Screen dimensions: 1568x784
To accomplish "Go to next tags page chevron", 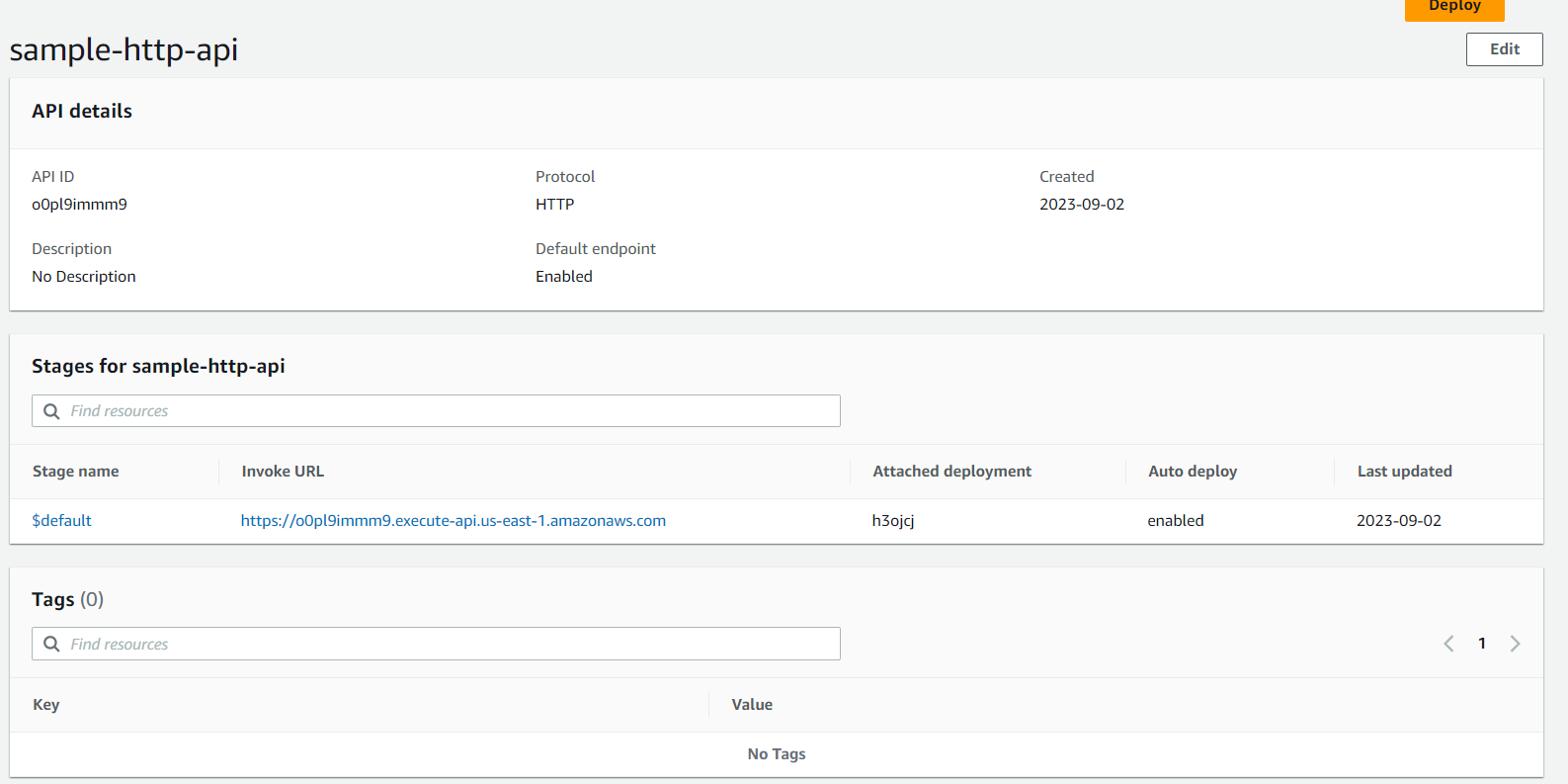I will [x=1515, y=644].
